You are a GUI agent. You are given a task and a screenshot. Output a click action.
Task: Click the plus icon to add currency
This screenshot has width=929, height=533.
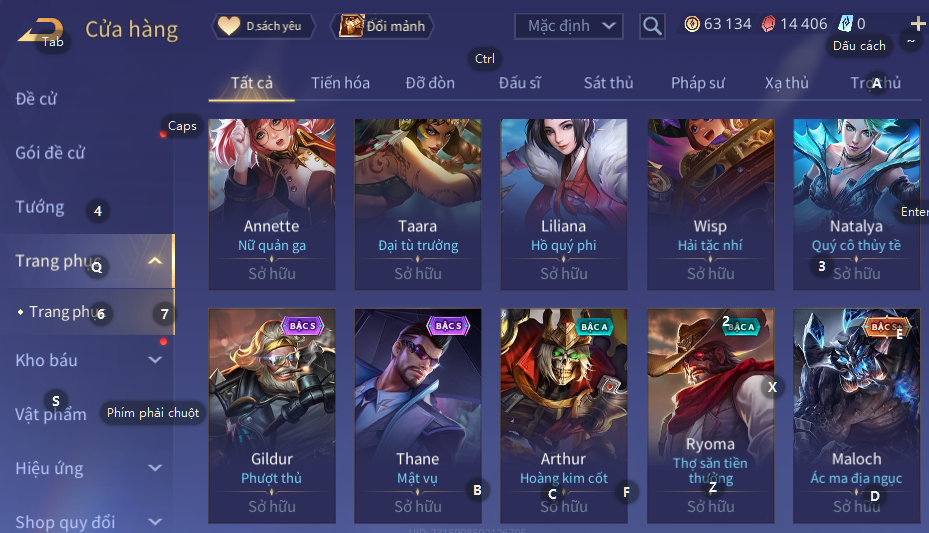[x=918, y=24]
